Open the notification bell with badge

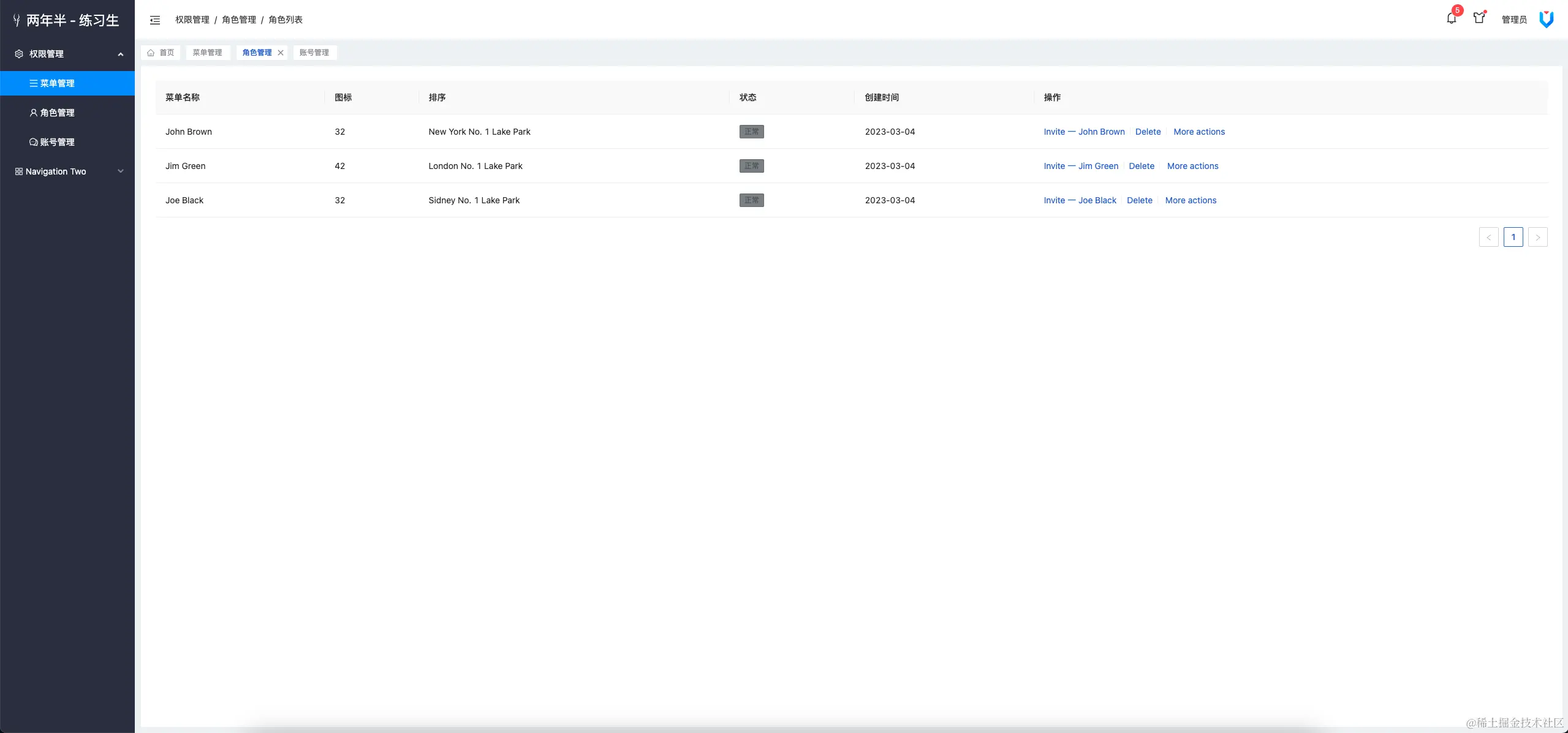tap(1451, 18)
